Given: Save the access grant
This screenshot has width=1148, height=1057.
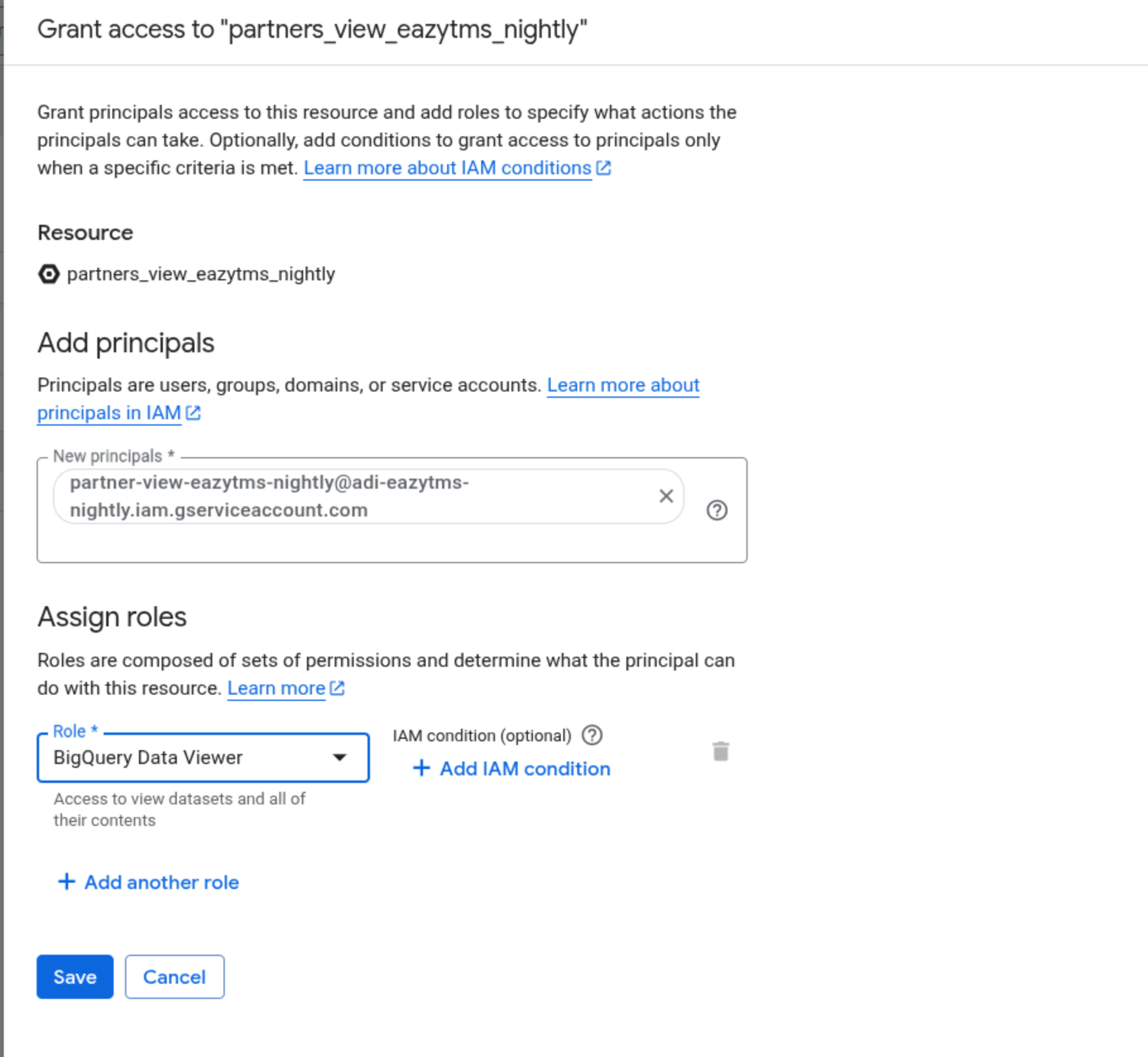Looking at the screenshot, I should click(x=75, y=977).
